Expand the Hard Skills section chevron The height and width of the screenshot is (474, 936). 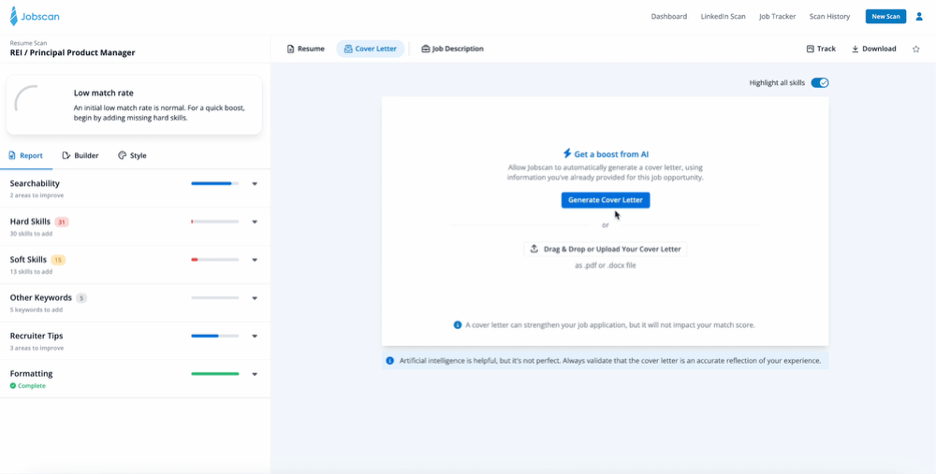(255, 222)
